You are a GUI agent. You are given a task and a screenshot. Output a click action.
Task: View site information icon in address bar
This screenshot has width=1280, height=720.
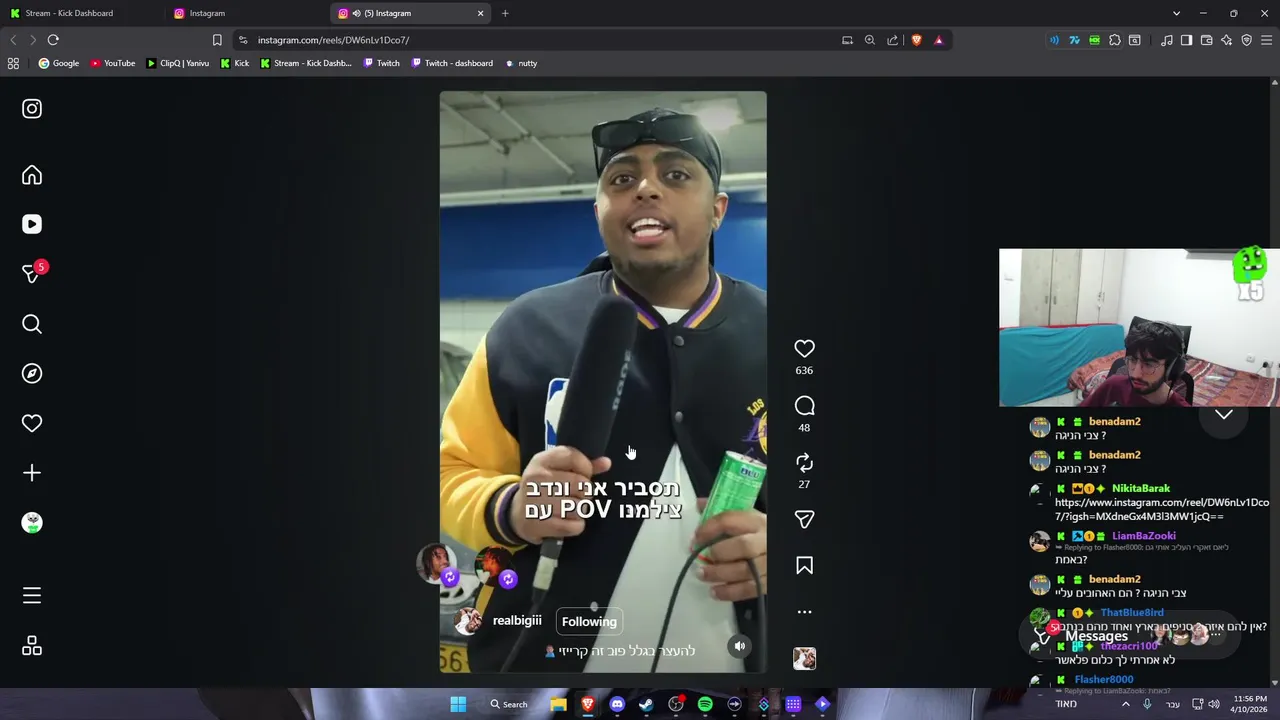[x=243, y=40]
